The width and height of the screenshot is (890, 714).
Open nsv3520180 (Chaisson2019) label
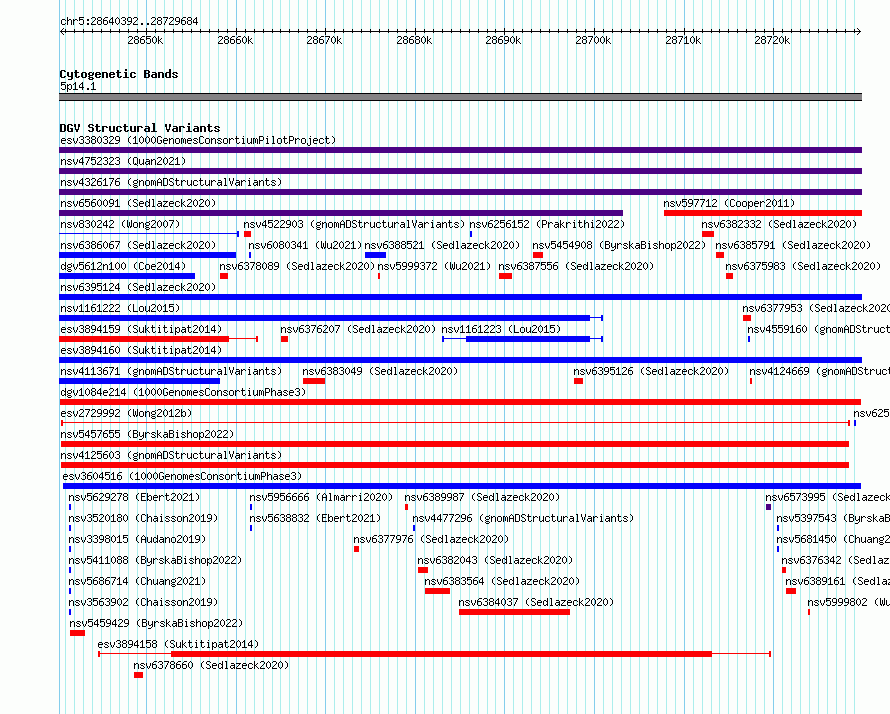tap(143, 518)
